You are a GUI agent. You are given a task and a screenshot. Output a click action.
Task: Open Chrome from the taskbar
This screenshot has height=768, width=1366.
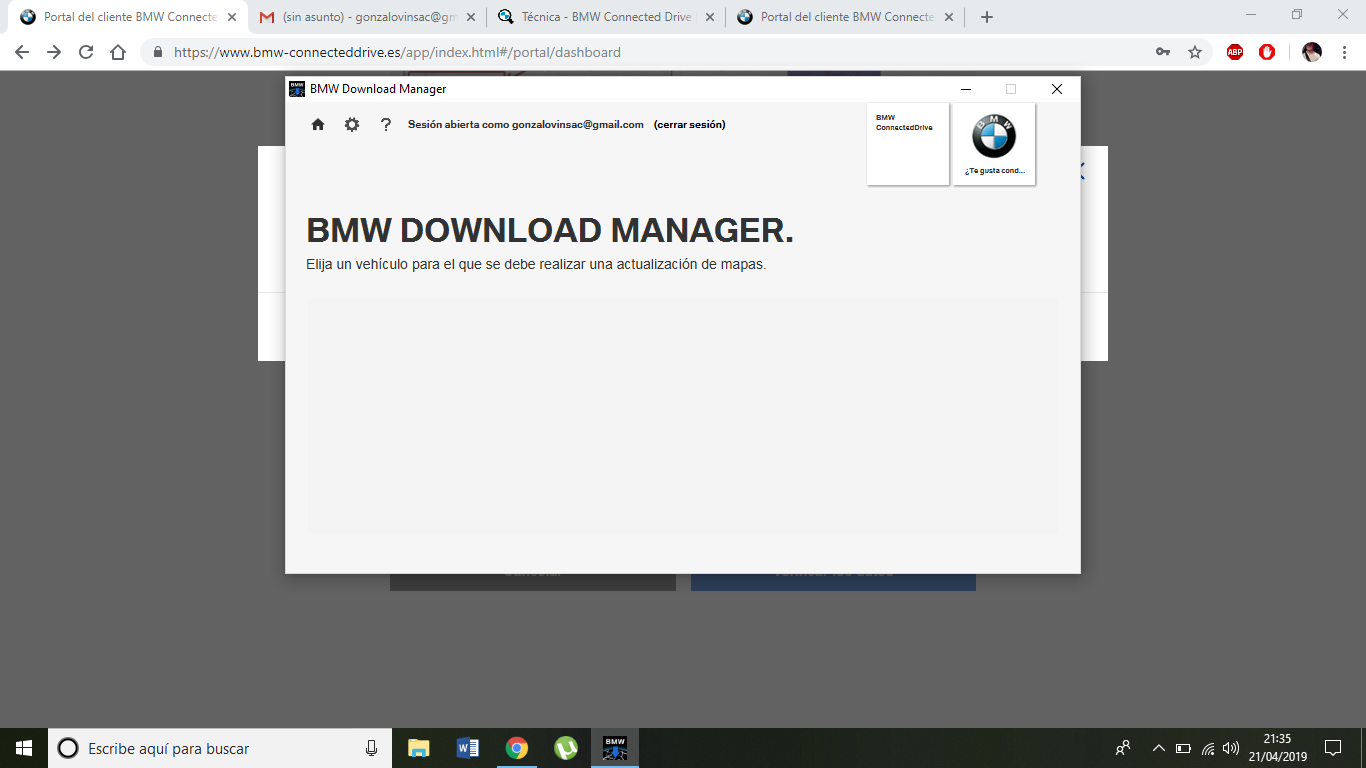tap(516, 748)
